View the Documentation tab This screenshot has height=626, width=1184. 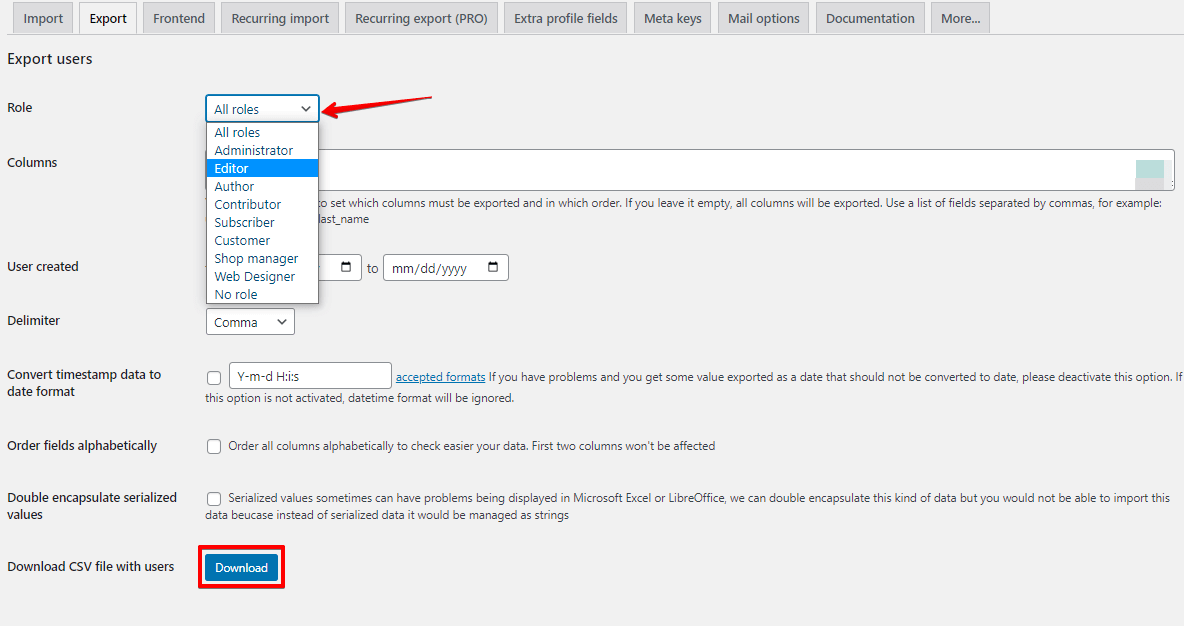(870, 17)
